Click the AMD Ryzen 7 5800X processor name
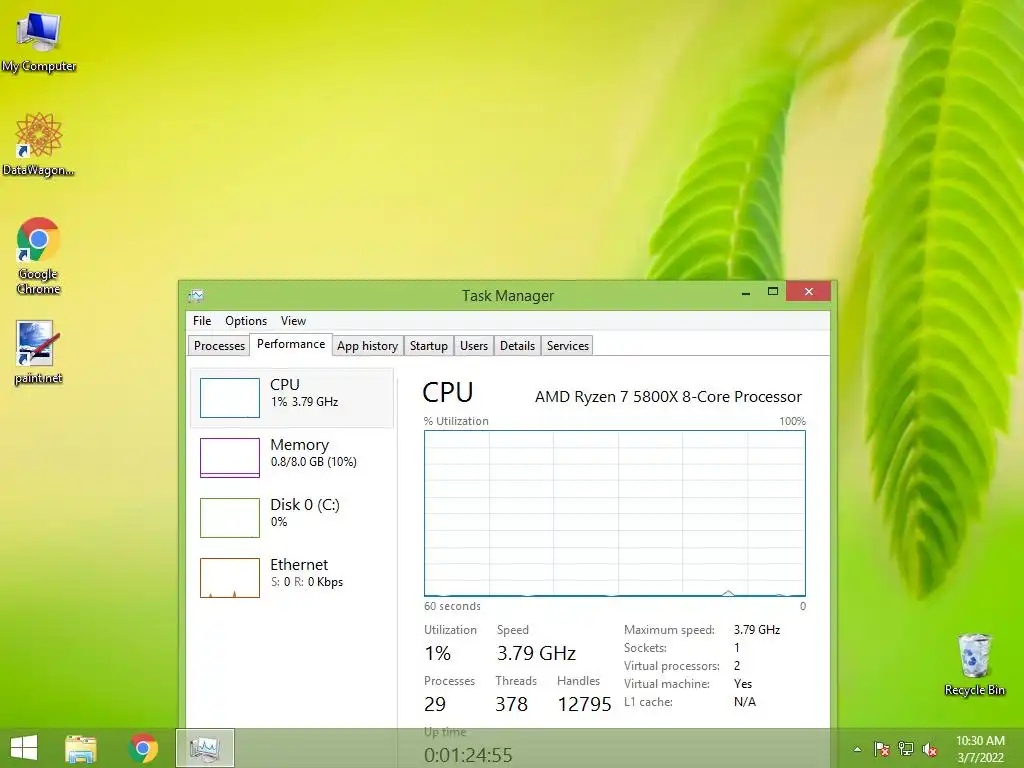The height and width of the screenshot is (768, 1024). click(668, 396)
